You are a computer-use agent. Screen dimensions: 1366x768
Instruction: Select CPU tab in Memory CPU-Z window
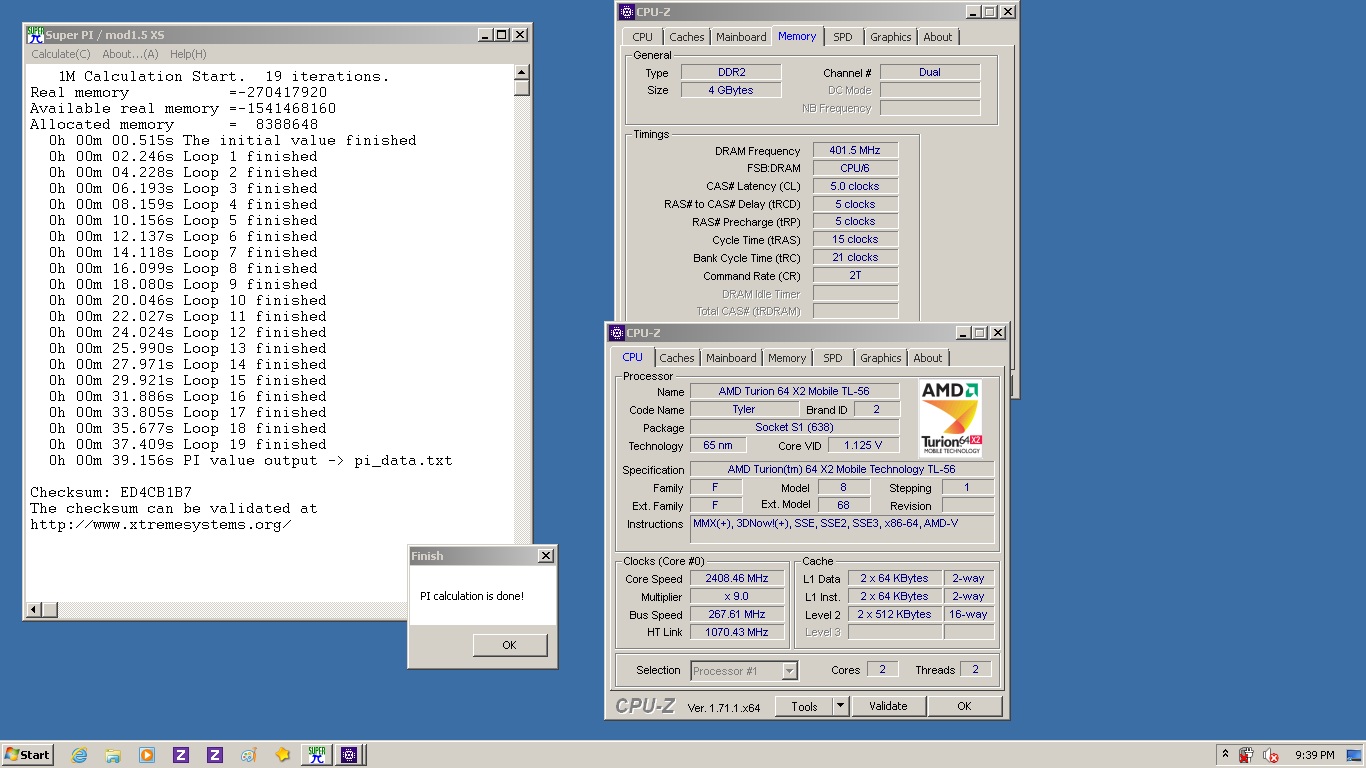[643, 37]
